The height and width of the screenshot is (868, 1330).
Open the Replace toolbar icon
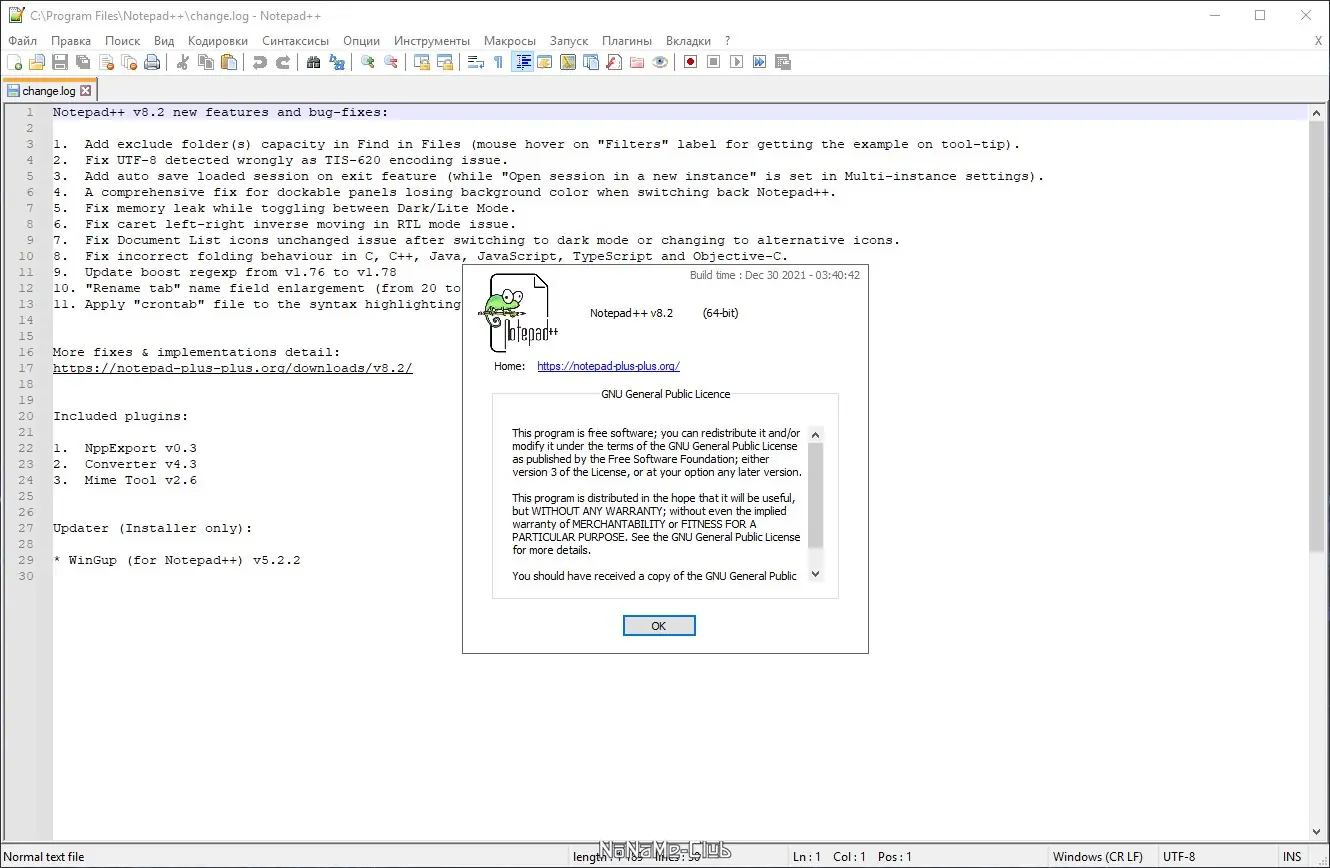tap(337, 62)
